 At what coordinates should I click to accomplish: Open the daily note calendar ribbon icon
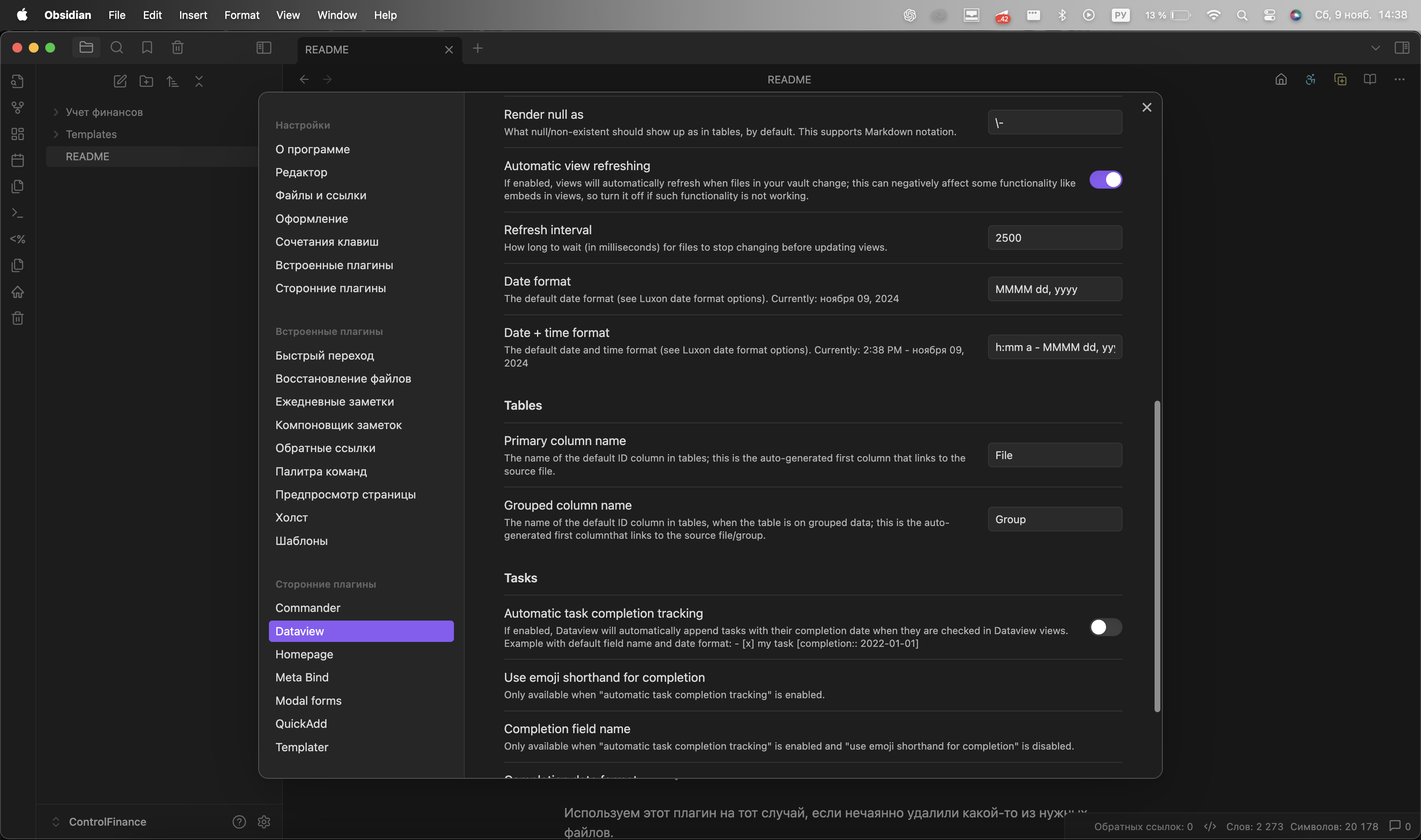point(18,160)
